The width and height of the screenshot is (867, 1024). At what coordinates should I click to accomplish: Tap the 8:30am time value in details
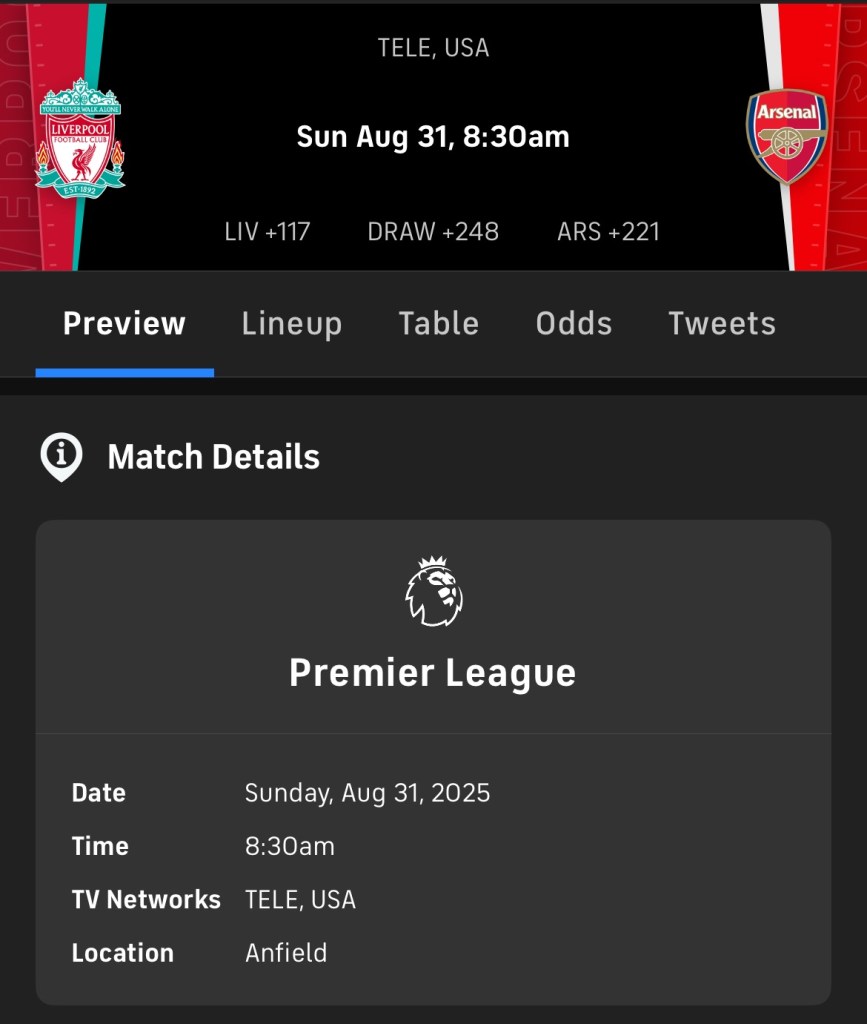pos(290,846)
